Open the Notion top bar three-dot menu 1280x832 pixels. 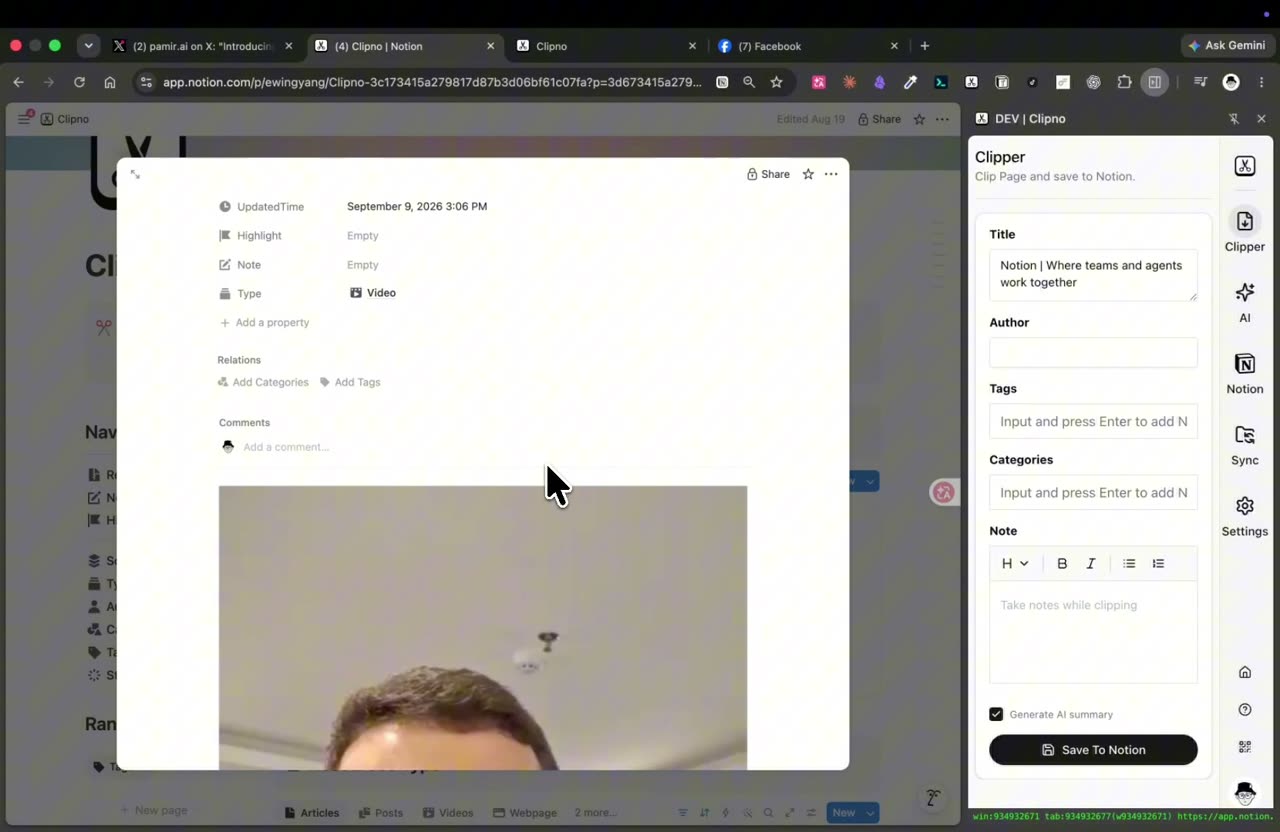942,119
